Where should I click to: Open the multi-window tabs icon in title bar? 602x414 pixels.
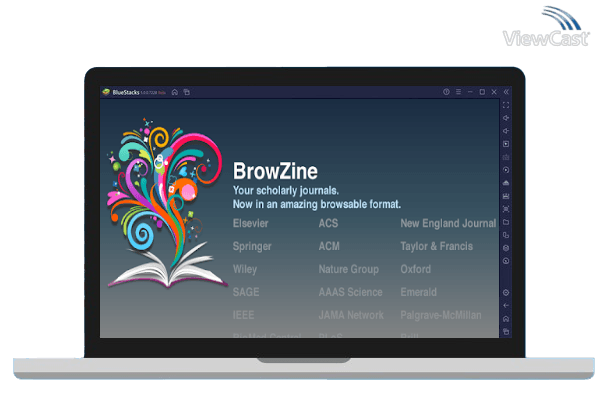pos(187,92)
